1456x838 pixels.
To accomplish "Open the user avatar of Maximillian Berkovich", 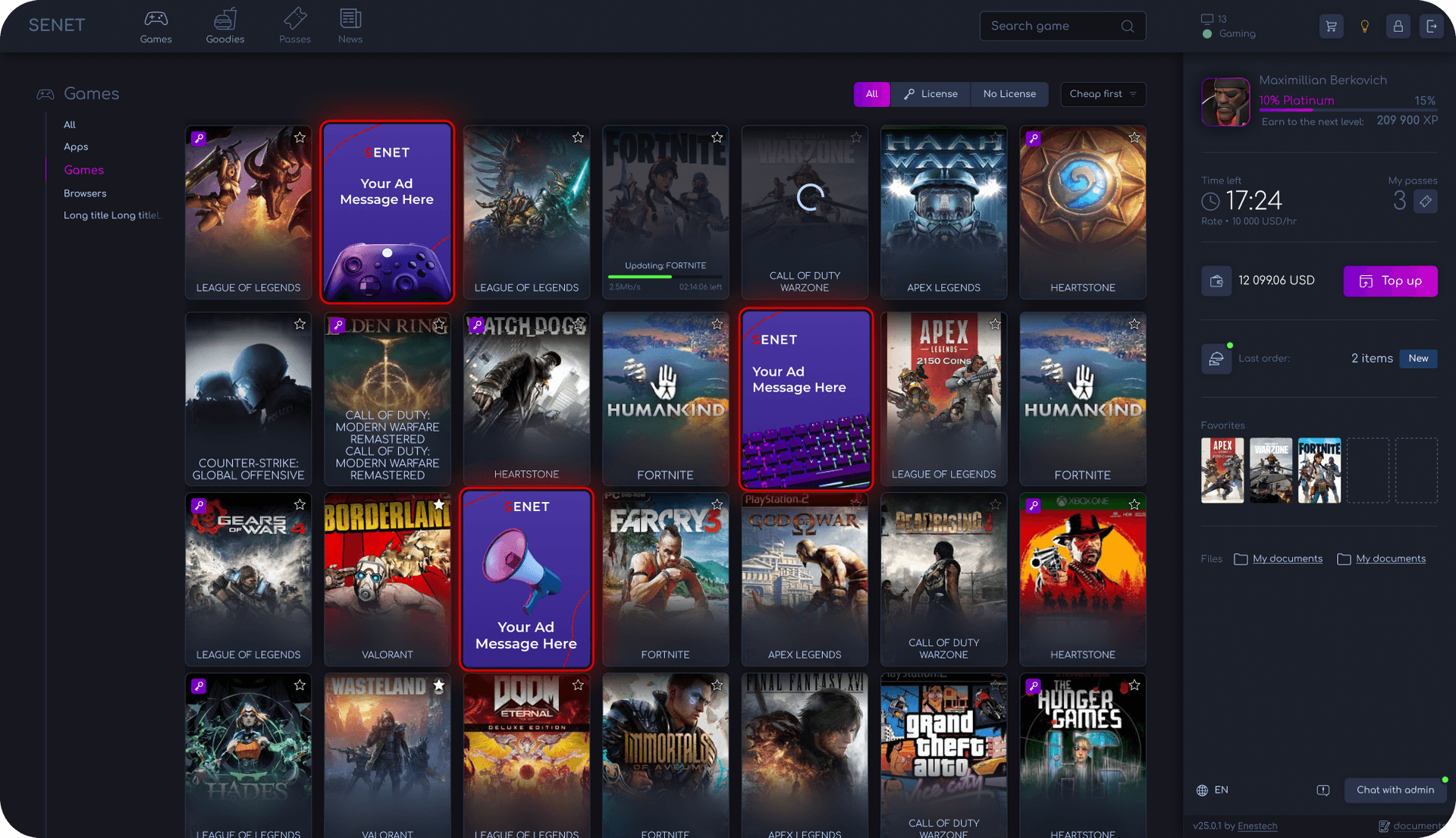I will 1225,102.
